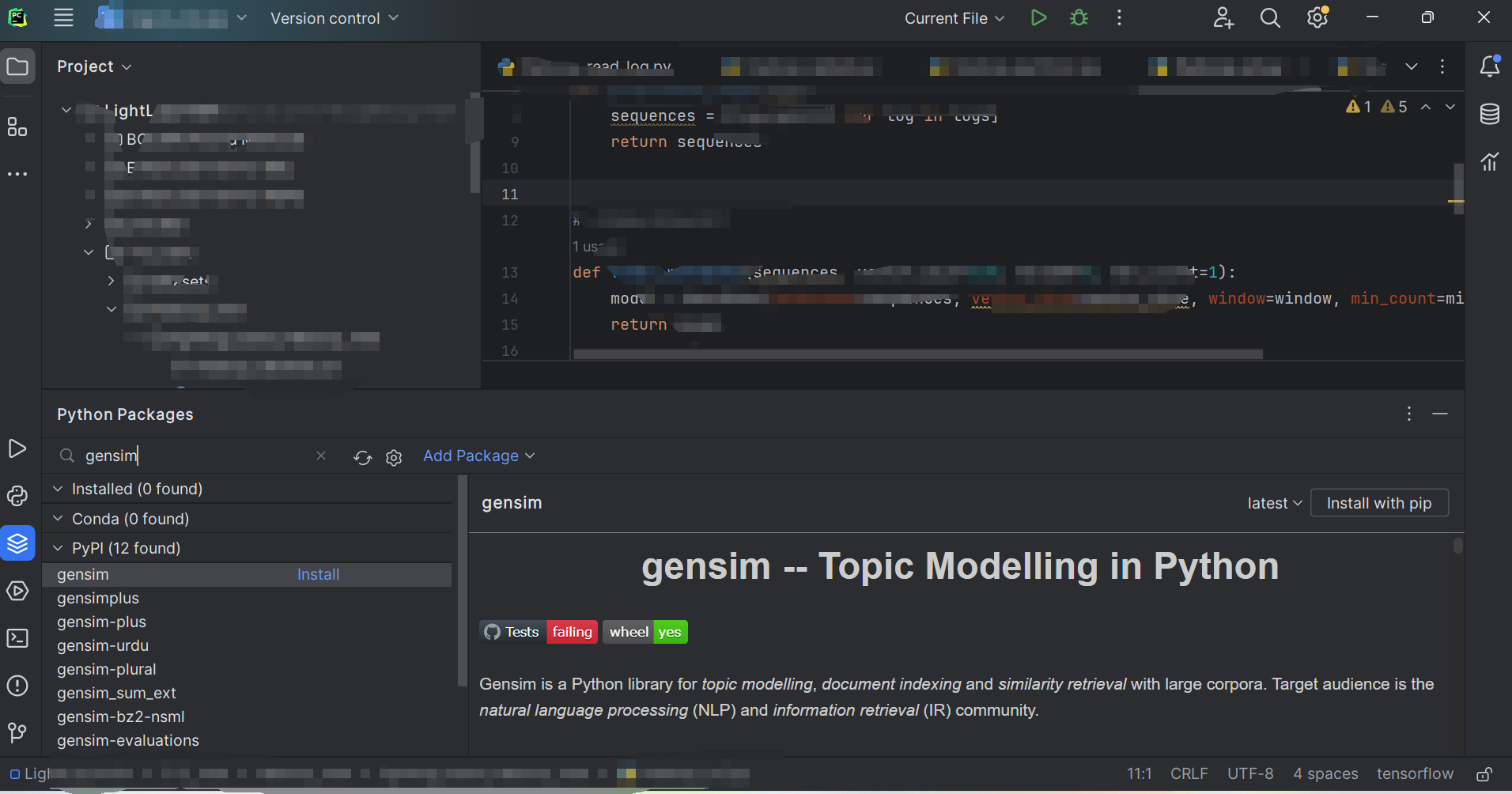Viewport: 1512px width, 794px height.
Task: Click the editor's vertical scrollbar
Action: [x=1456, y=190]
